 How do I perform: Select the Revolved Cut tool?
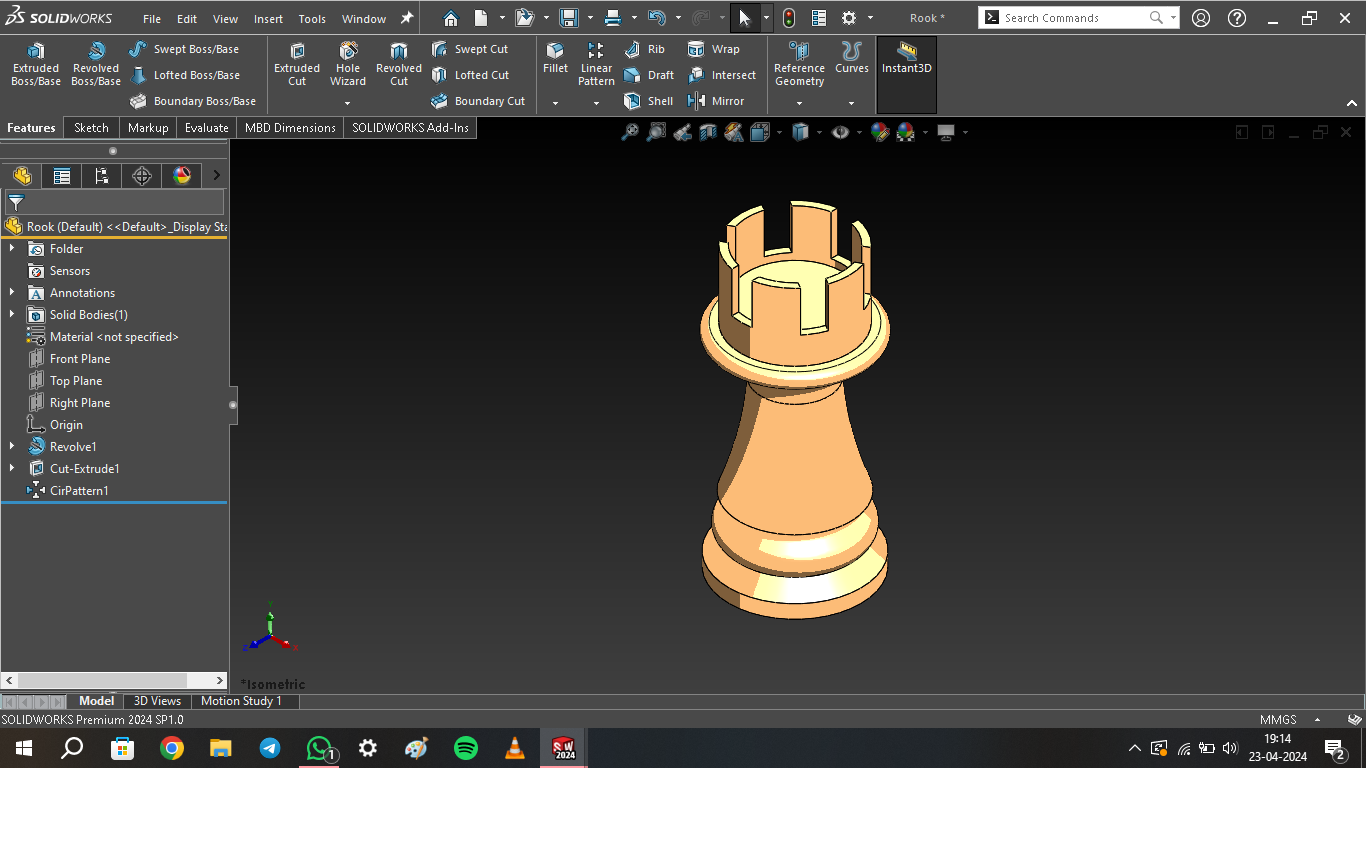(398, 64)
